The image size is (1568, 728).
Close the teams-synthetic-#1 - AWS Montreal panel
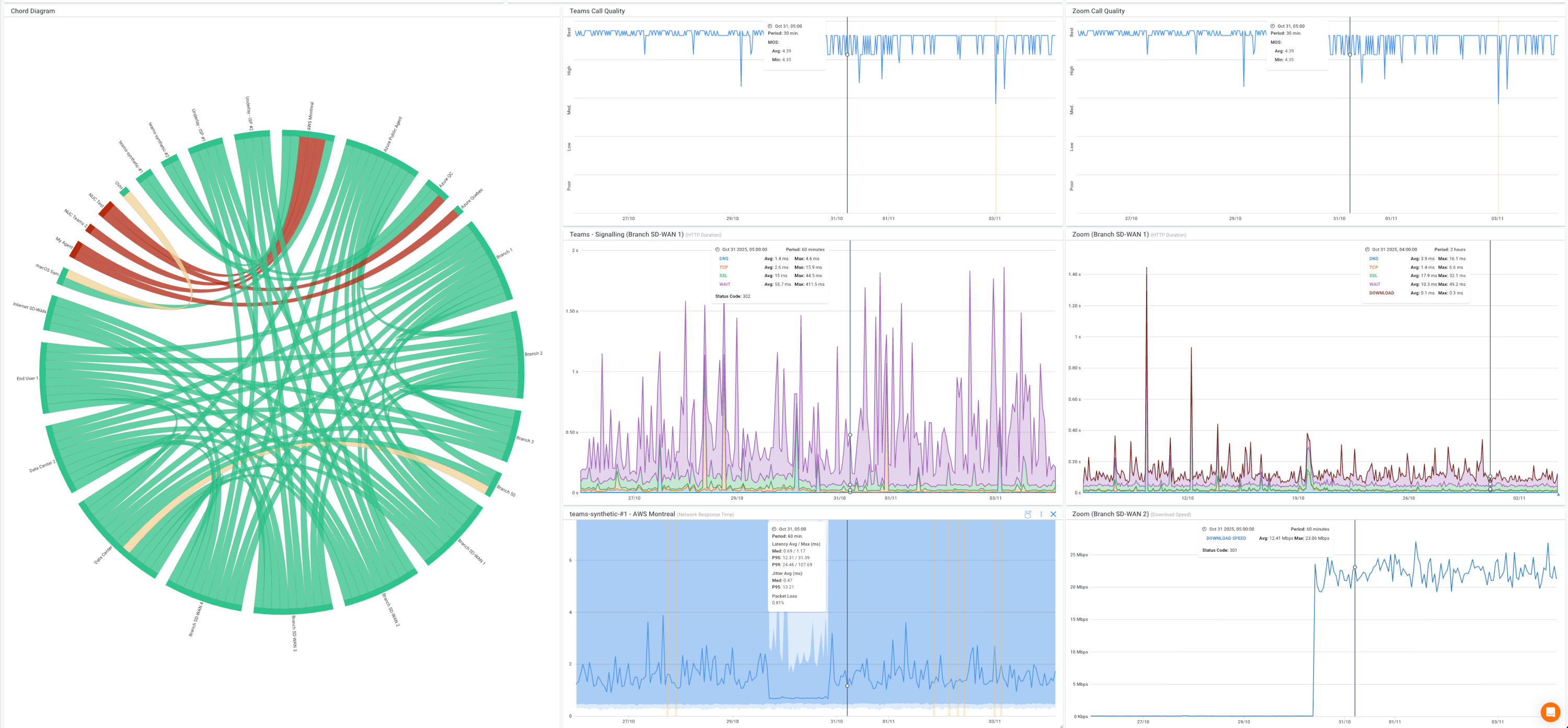click(1053, 514)
